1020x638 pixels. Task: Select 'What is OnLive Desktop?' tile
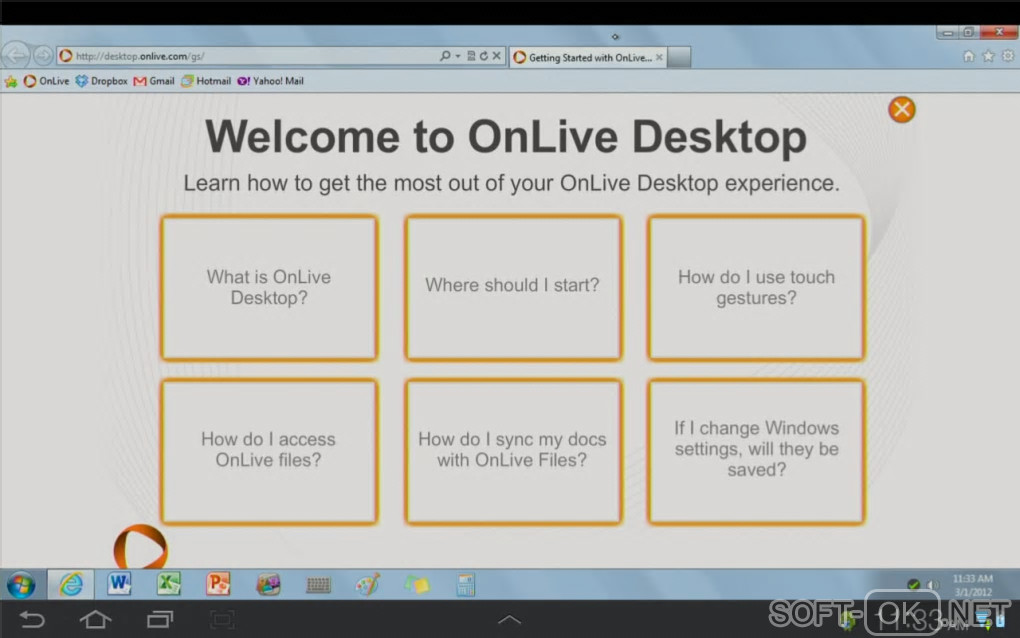[269, 287]
